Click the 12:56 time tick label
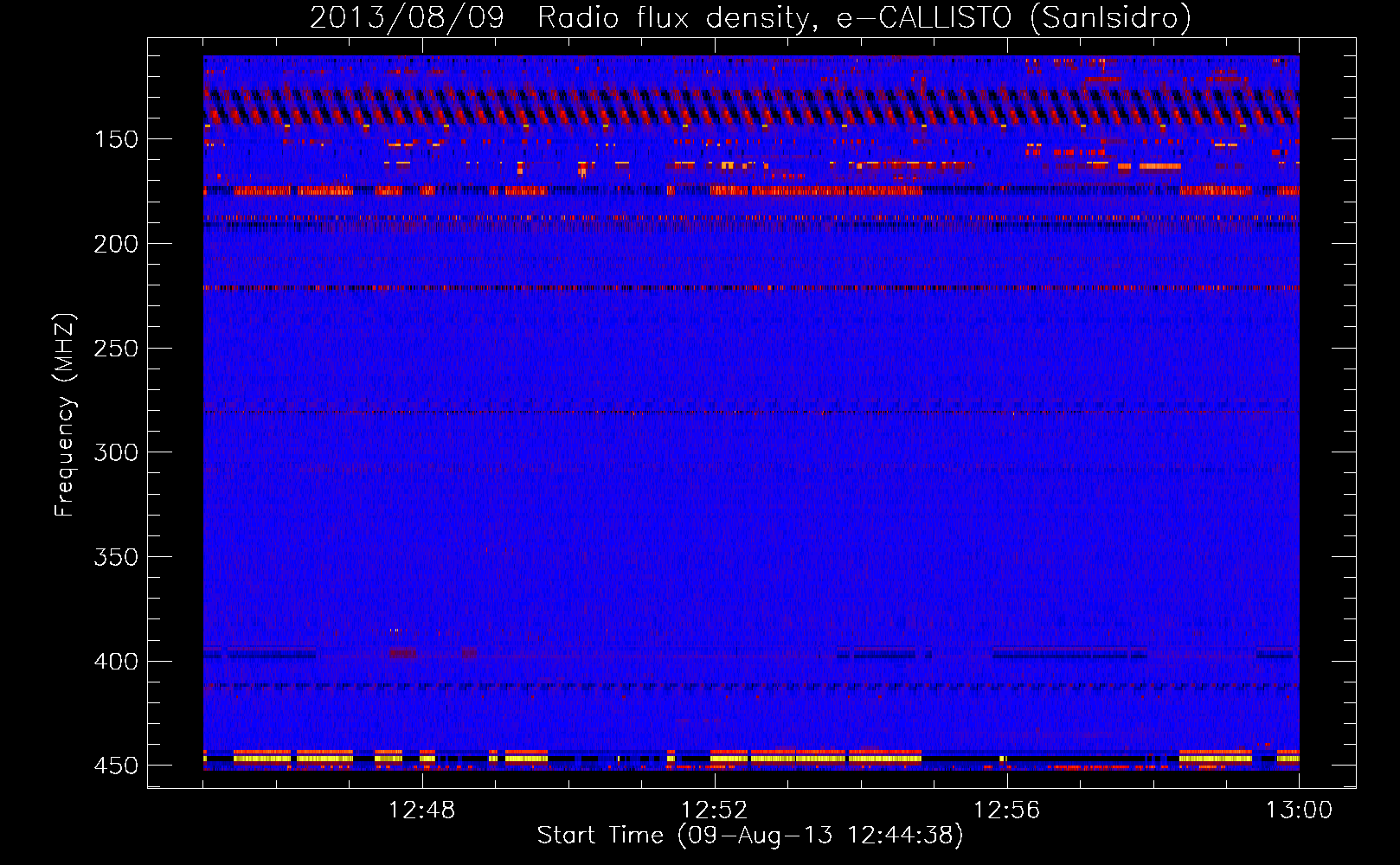The width and height of the screenshot is (1400, 865). pyautogui.click(x=1006, y=811)
